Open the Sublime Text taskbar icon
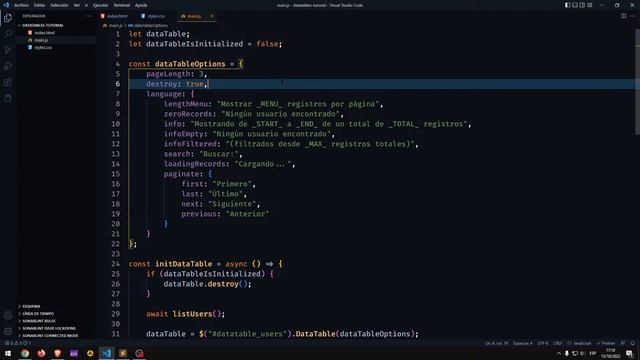Viewport: 640px width, 360px height. point(123,353)
